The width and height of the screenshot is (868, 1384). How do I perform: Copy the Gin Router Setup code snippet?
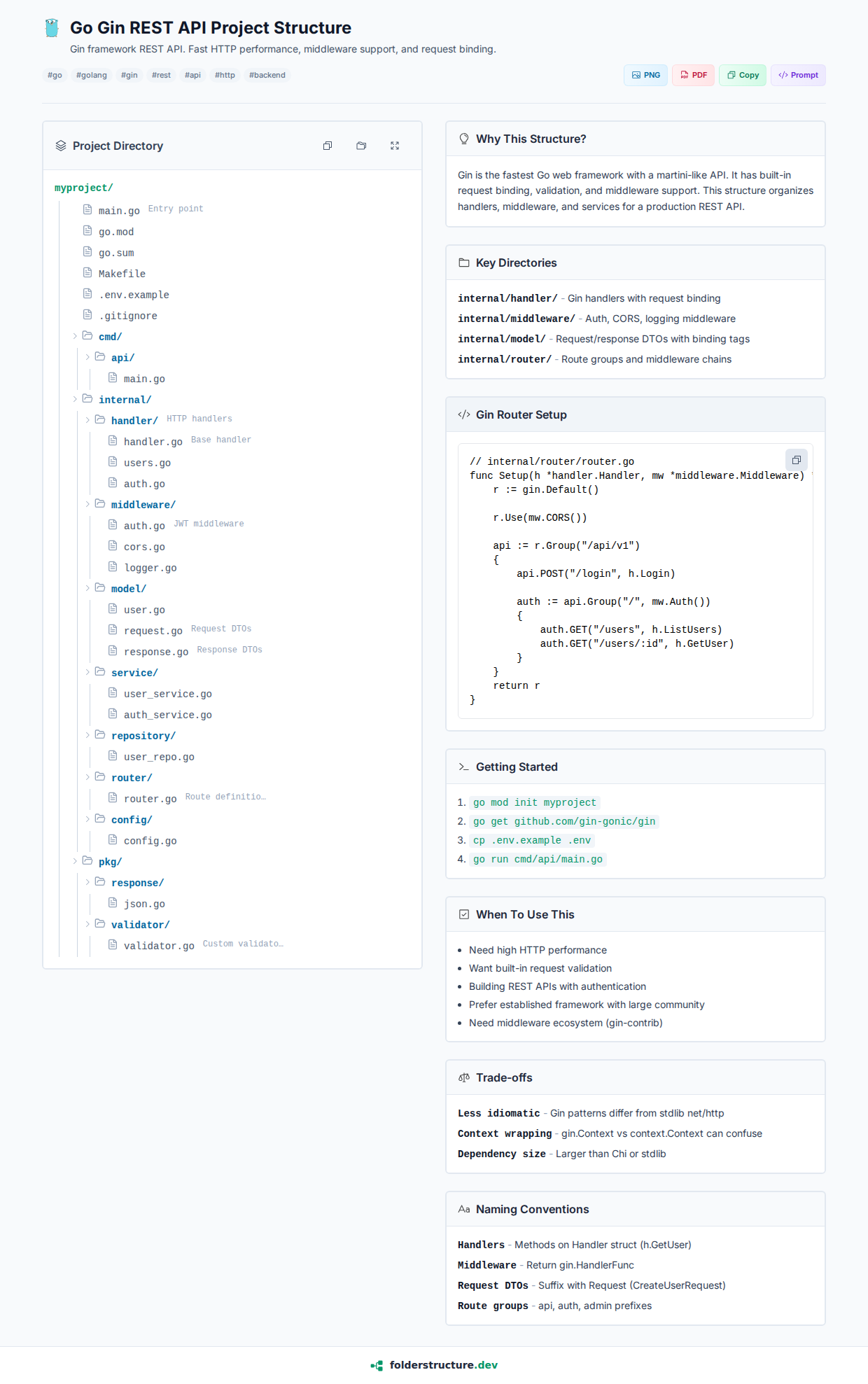(x=796, y=460)
